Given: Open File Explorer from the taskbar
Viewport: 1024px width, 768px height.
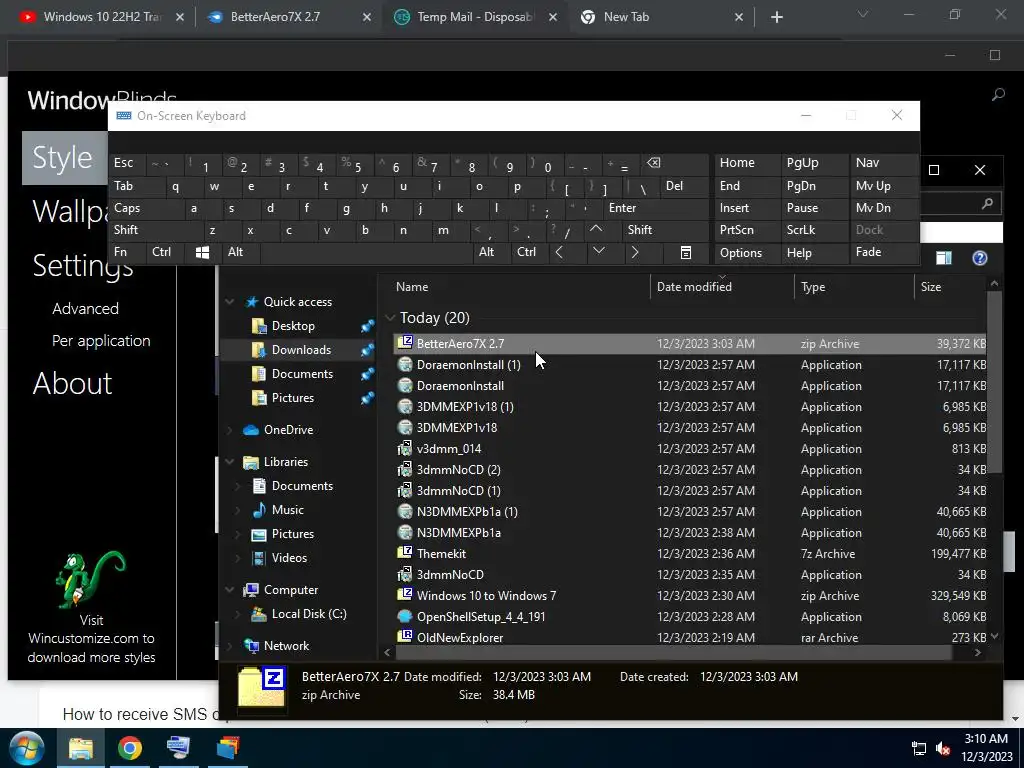Looking at the screenshot, I should click(x=81, y=748).
